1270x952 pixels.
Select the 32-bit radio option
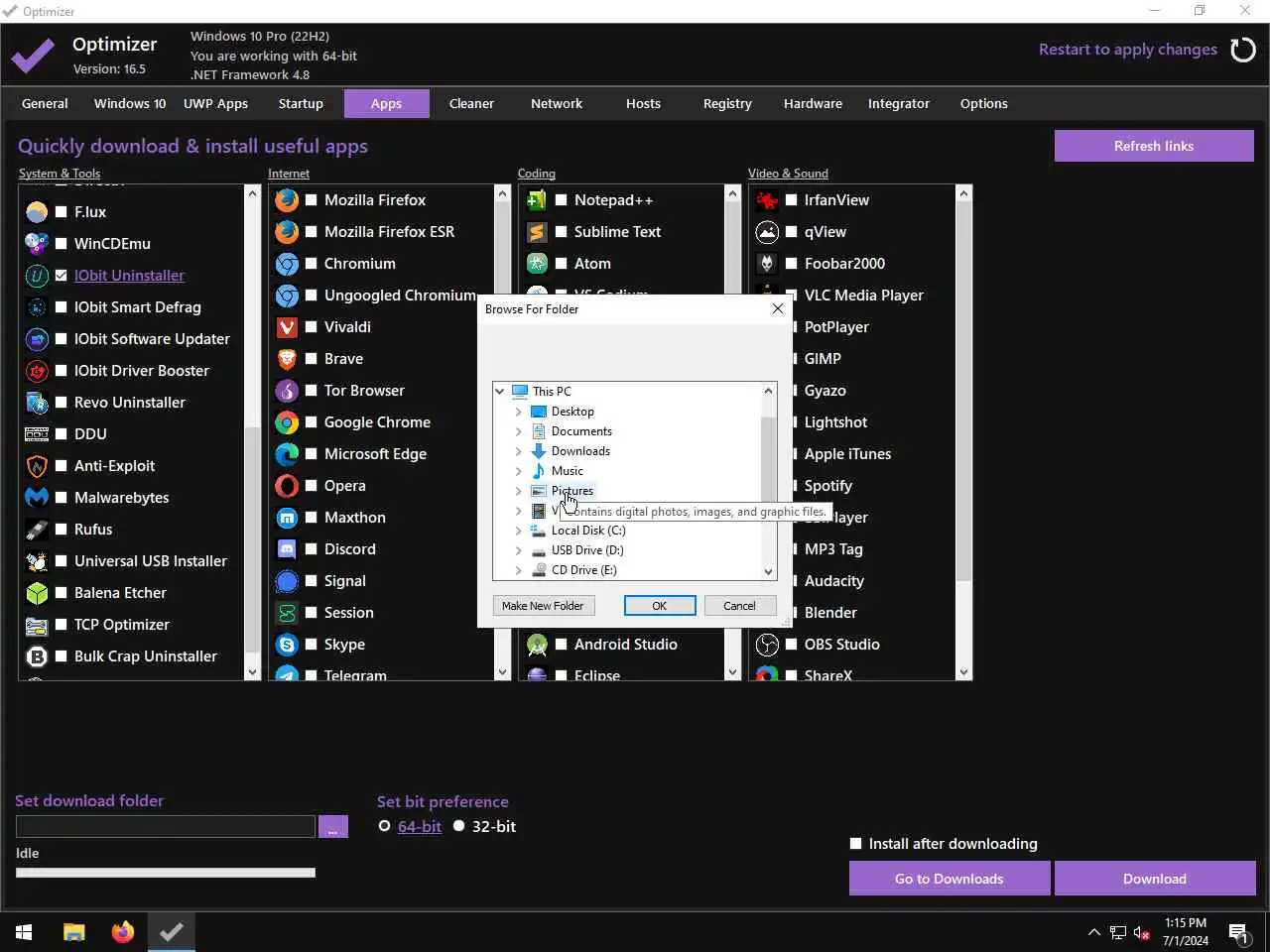459,826
